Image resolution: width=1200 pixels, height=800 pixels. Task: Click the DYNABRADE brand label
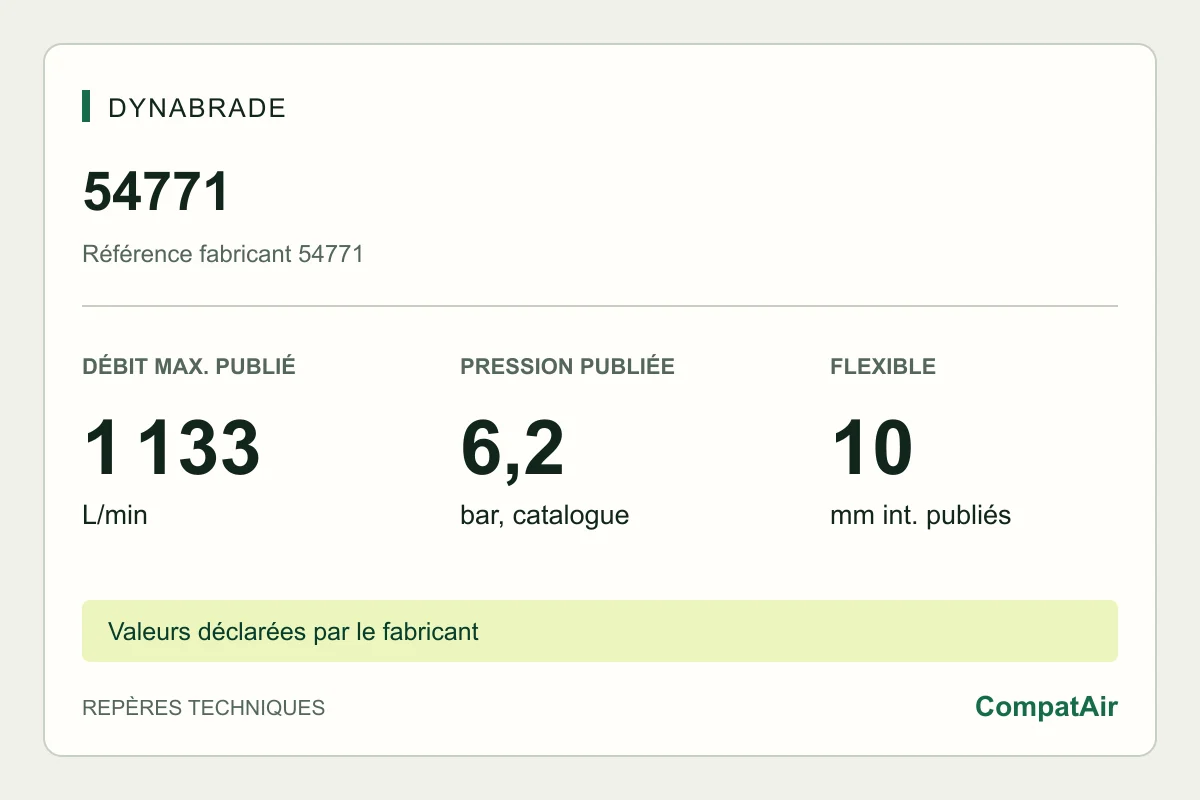tap(197, 108)
